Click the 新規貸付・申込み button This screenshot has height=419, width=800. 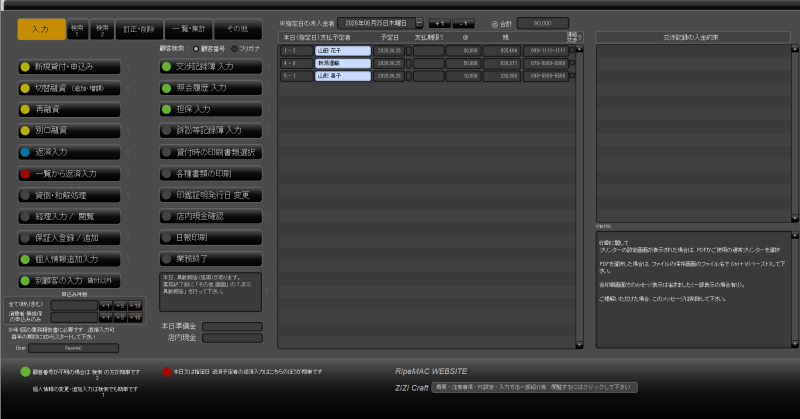tap(69, 67)
